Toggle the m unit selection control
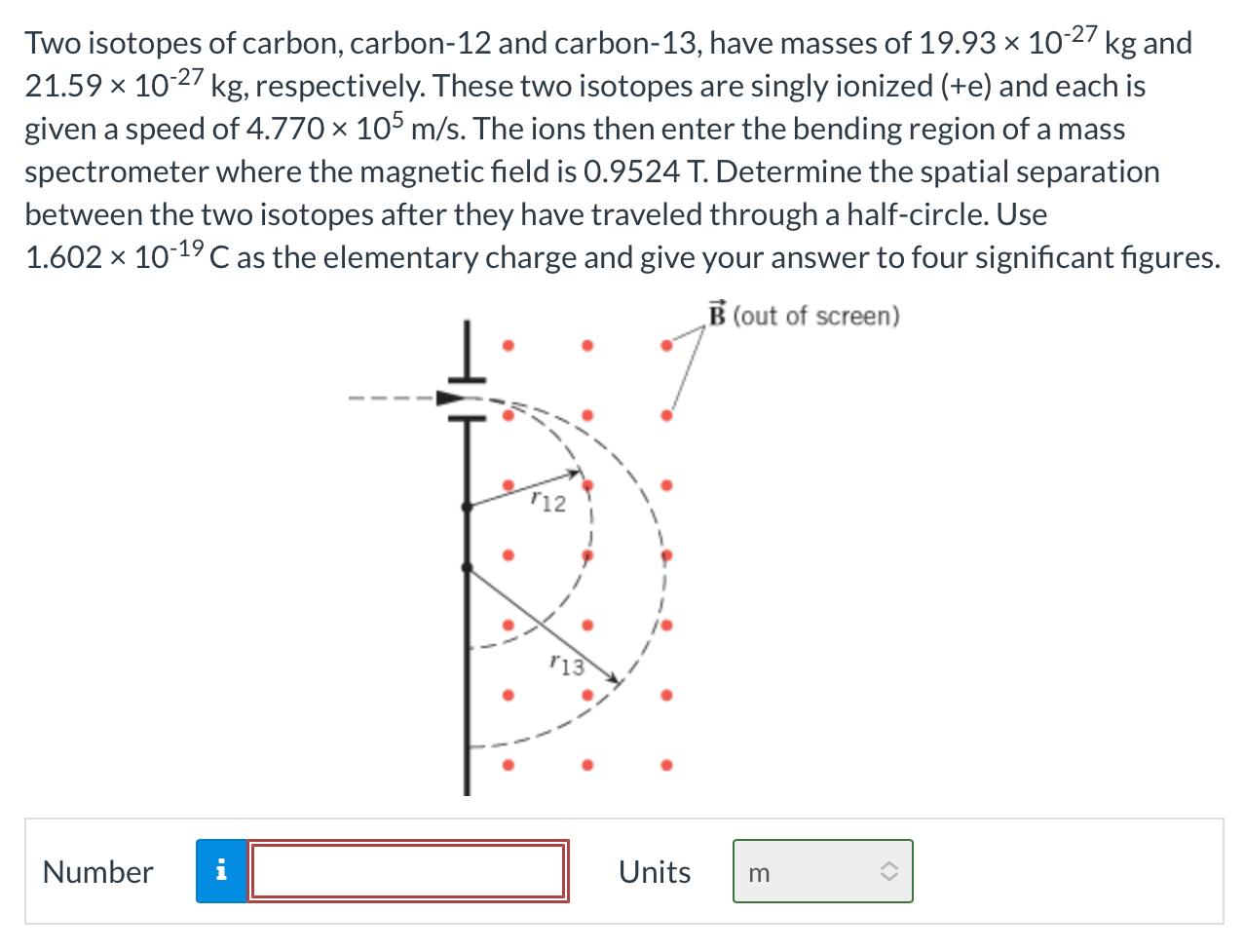Screen dimensions: 1244x952 pos(821,870)
